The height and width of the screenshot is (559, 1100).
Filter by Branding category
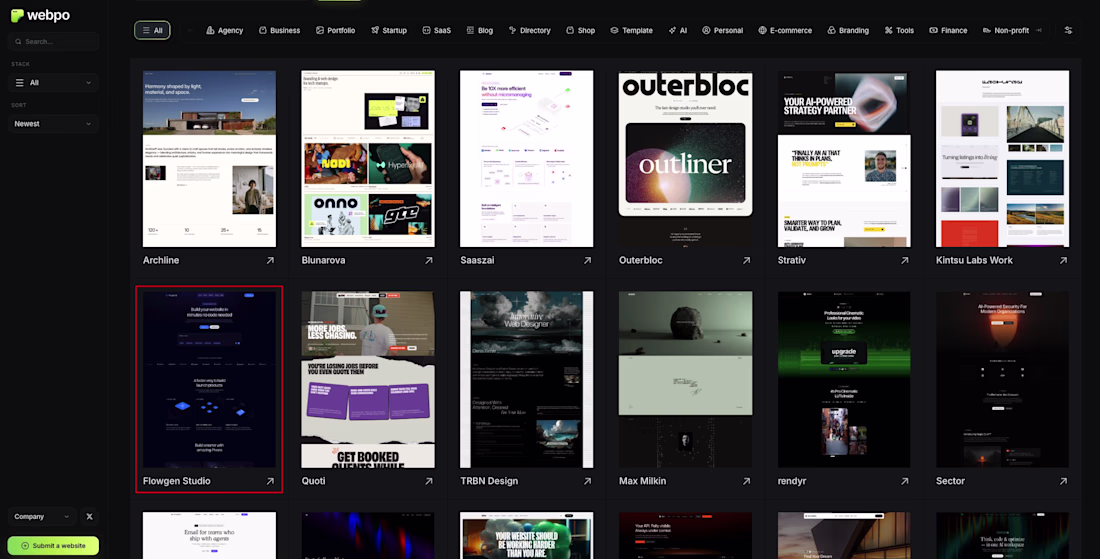pyautogui.click(x=847, y=30)
